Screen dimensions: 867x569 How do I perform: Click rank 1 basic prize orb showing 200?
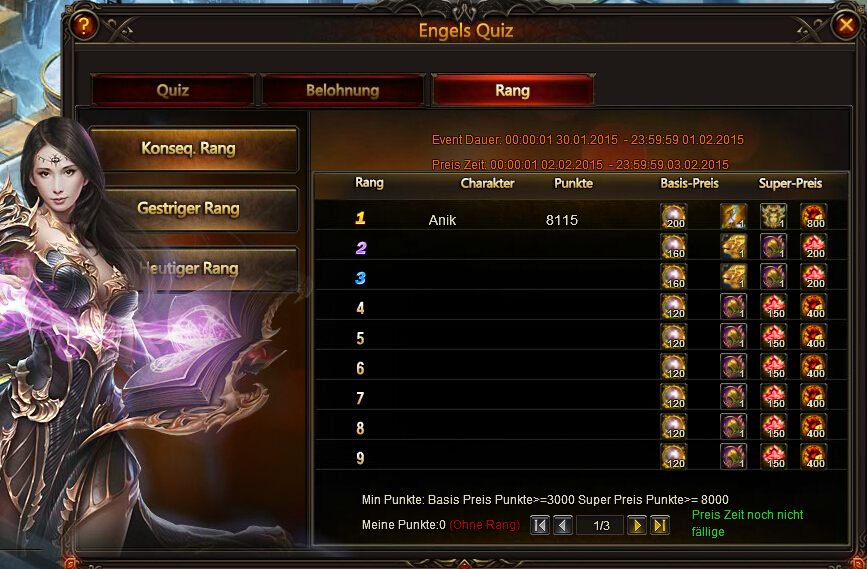pos(673,216)
